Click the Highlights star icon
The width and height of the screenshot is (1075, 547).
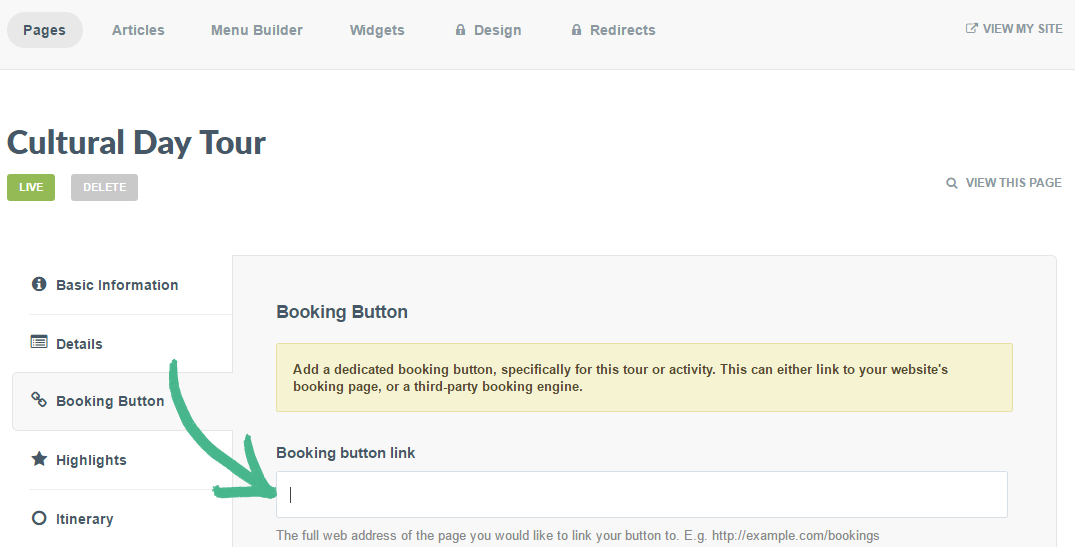tap(39, 459)
